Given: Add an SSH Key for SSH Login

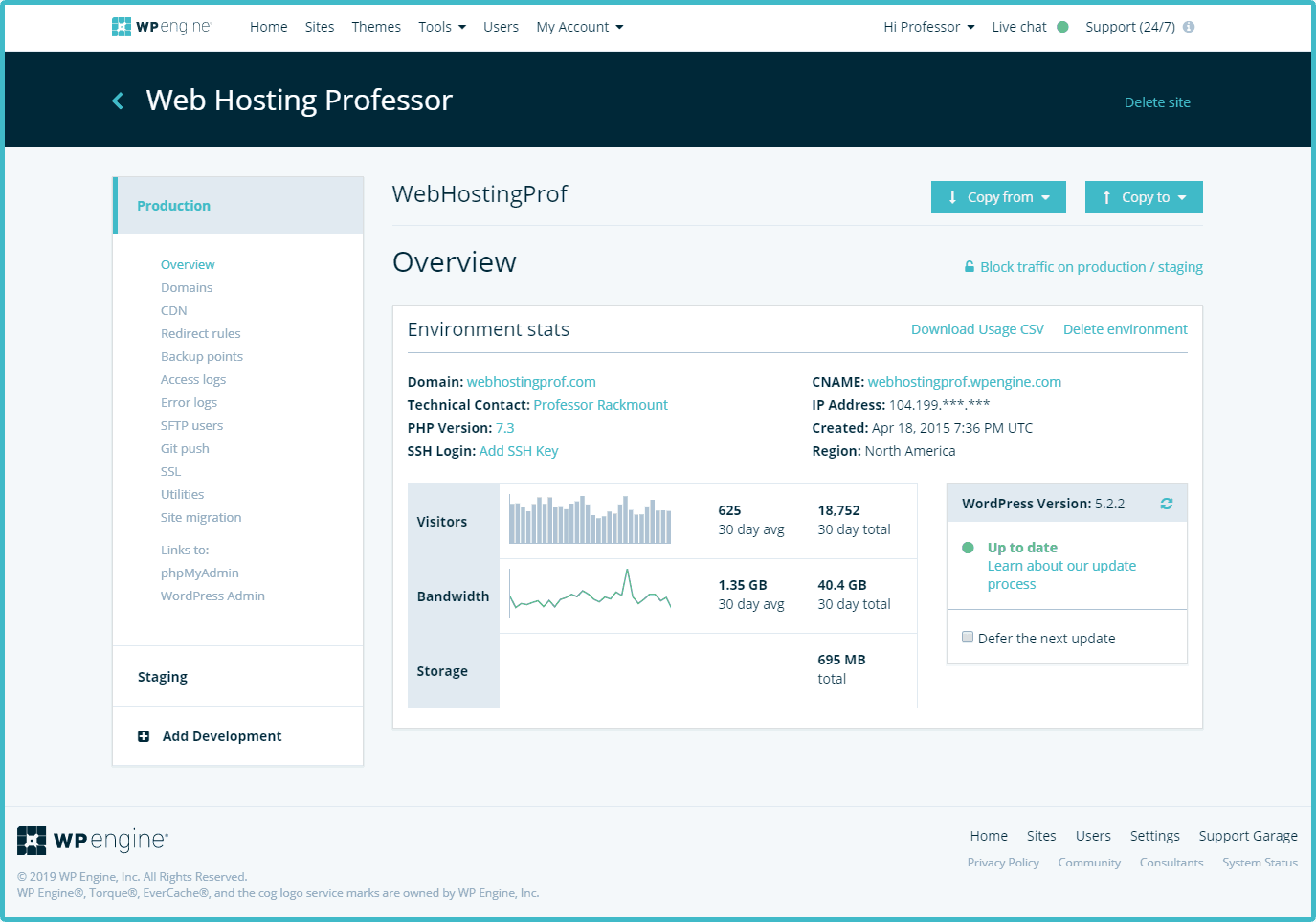Looking at the screenshot, I should (519, 450).
